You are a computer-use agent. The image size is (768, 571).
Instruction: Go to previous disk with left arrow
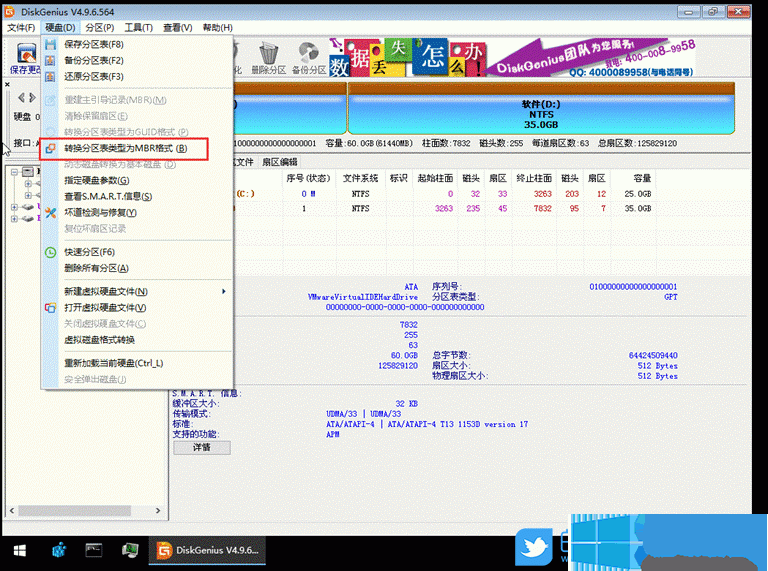coord(21,97)
